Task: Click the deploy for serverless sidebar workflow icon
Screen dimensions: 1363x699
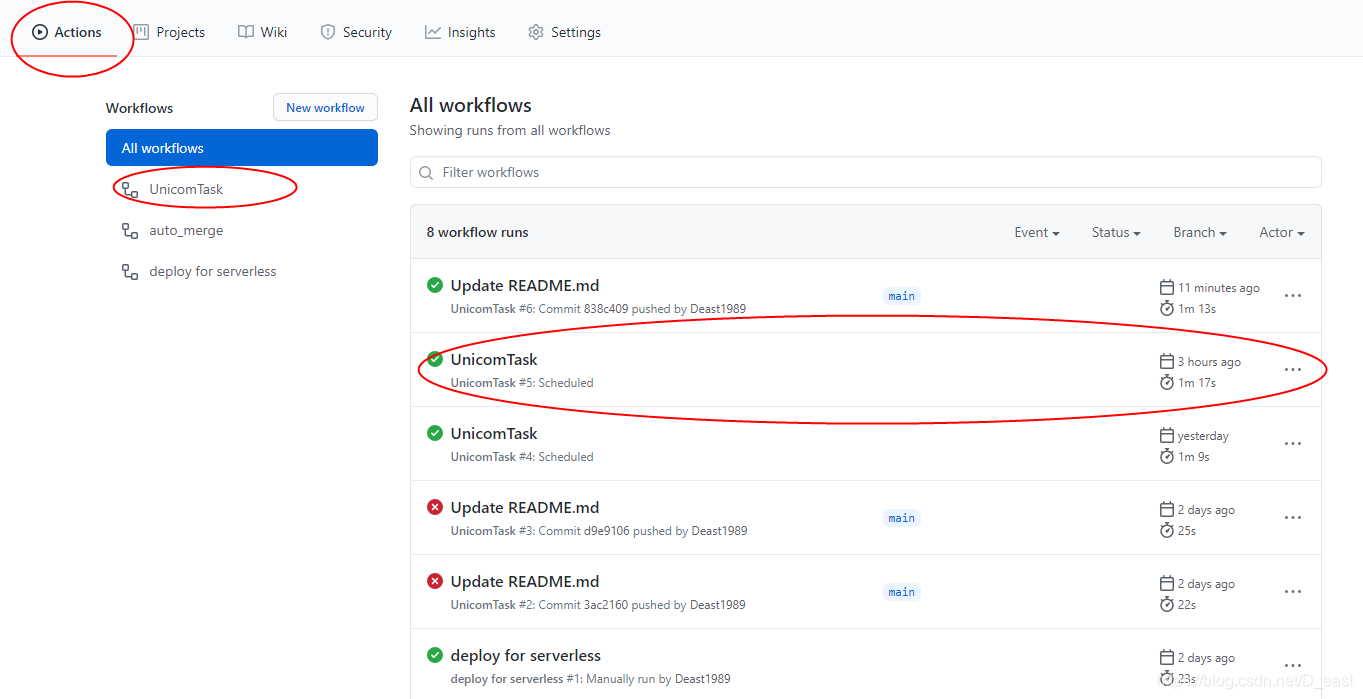Action: pyautogui.click(x=130, y=271)
